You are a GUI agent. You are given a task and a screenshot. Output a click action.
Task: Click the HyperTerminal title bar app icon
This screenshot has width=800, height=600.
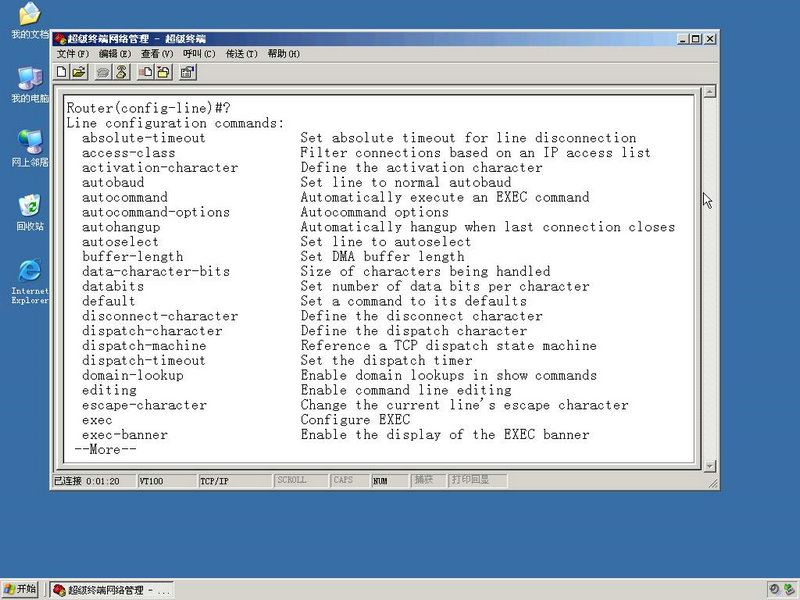point(60,39)
